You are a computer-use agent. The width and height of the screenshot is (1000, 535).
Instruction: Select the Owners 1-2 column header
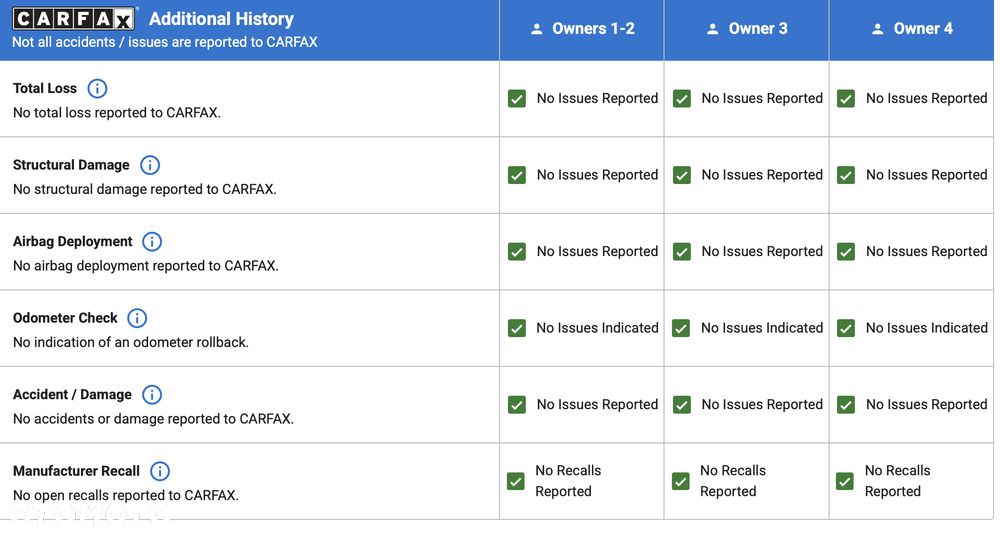(582, 30)
